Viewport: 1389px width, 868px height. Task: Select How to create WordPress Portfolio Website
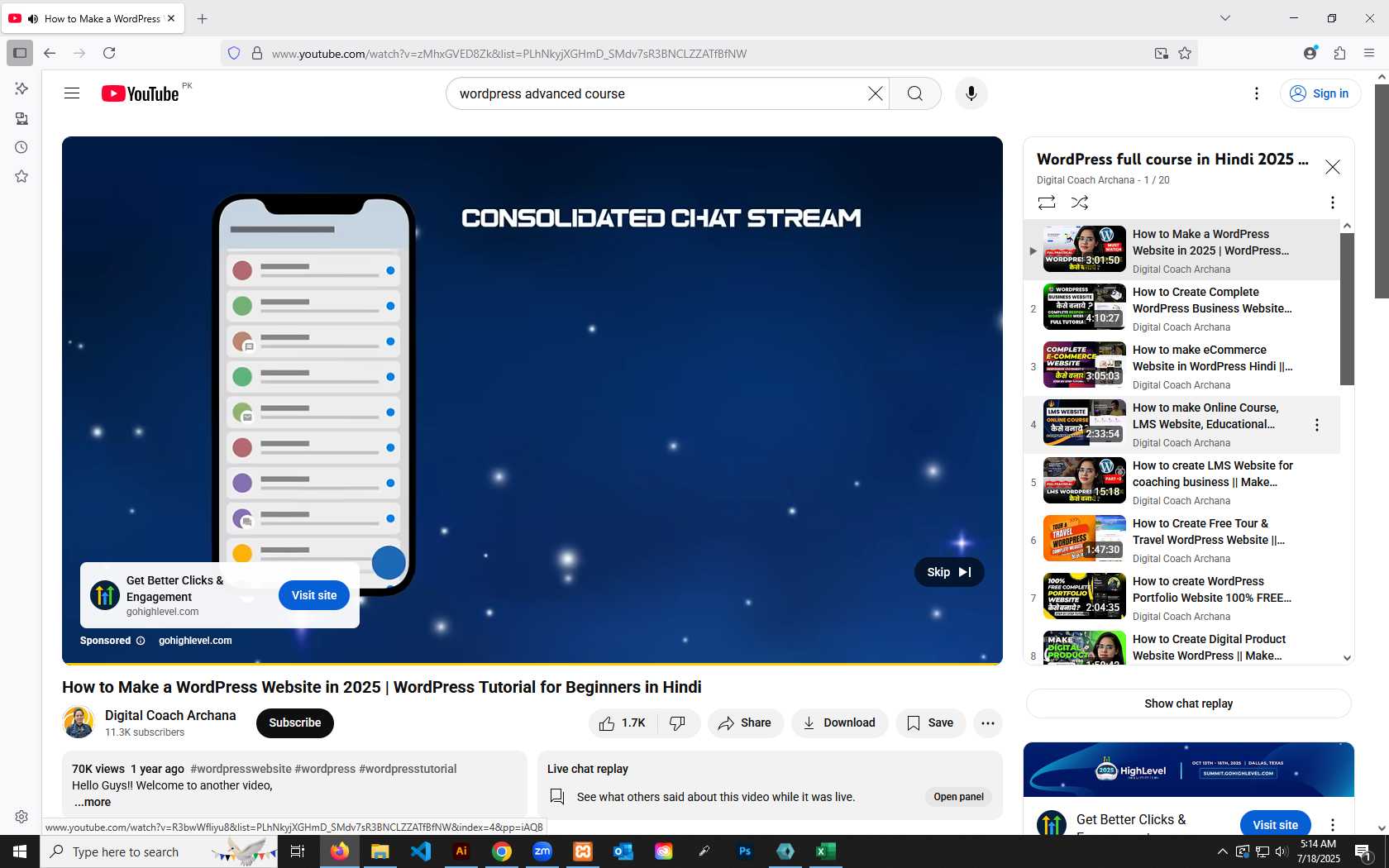tap(1182, 599)
